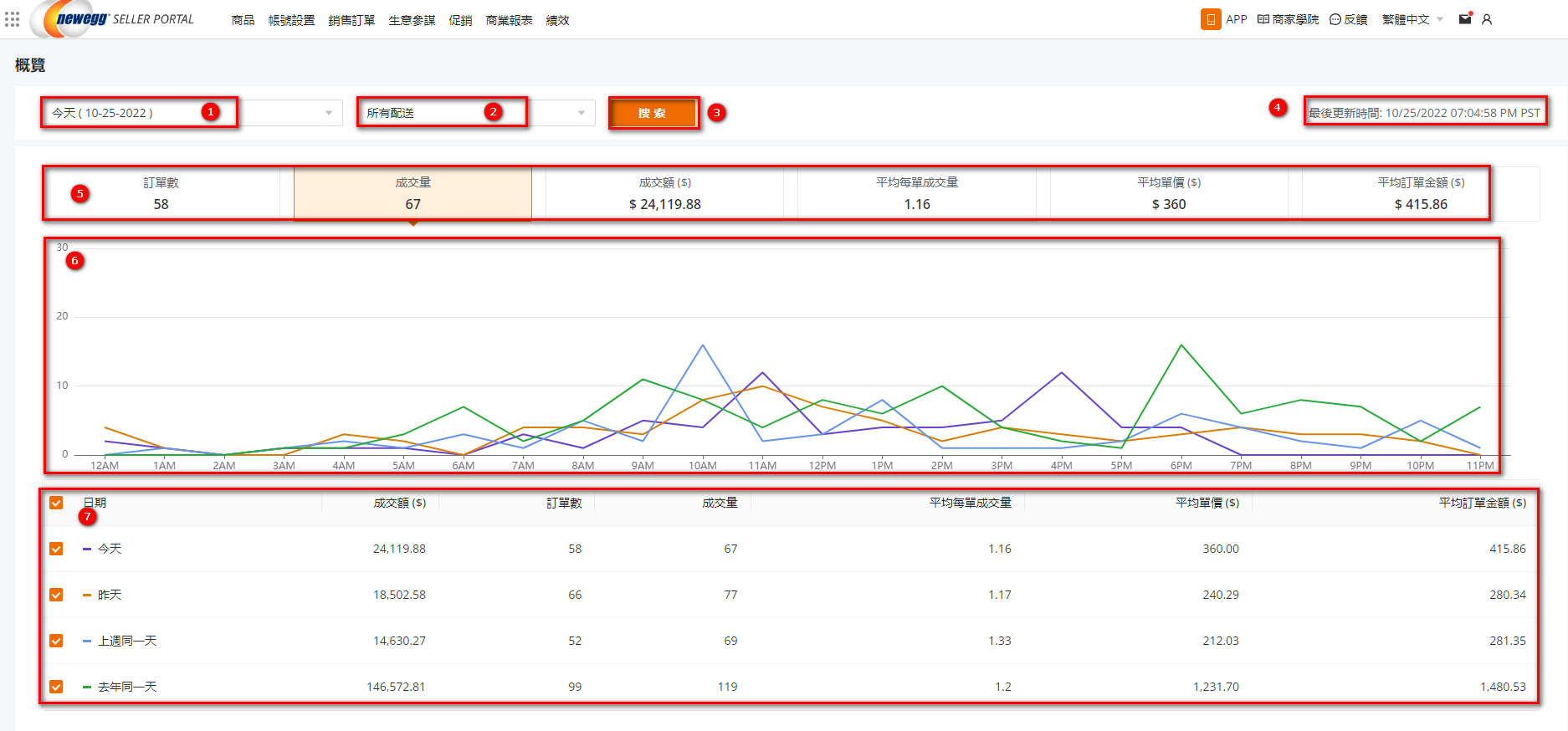The height and width of the screenshot is (731, 1568).
Task: Click the 146,572.81 cell in 去年同一天 row
Action: [x=396, y=687]
